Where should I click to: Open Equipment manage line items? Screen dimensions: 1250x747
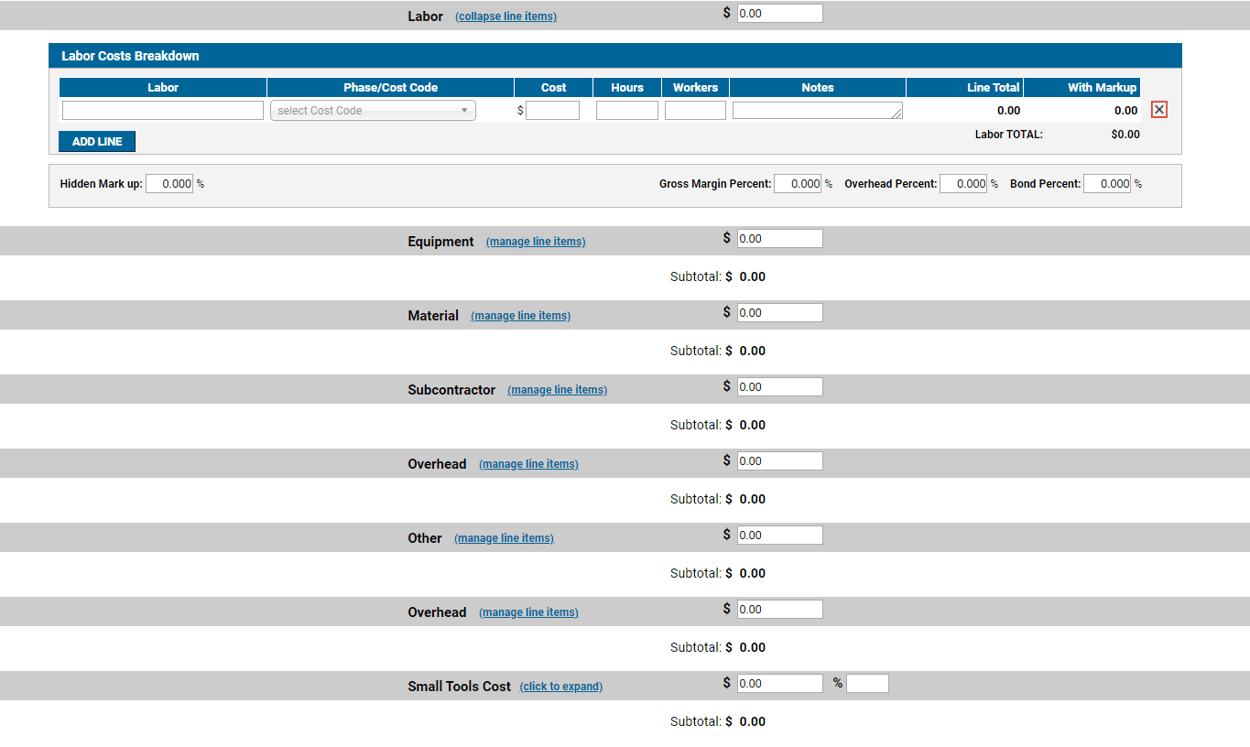coord(536,242)
